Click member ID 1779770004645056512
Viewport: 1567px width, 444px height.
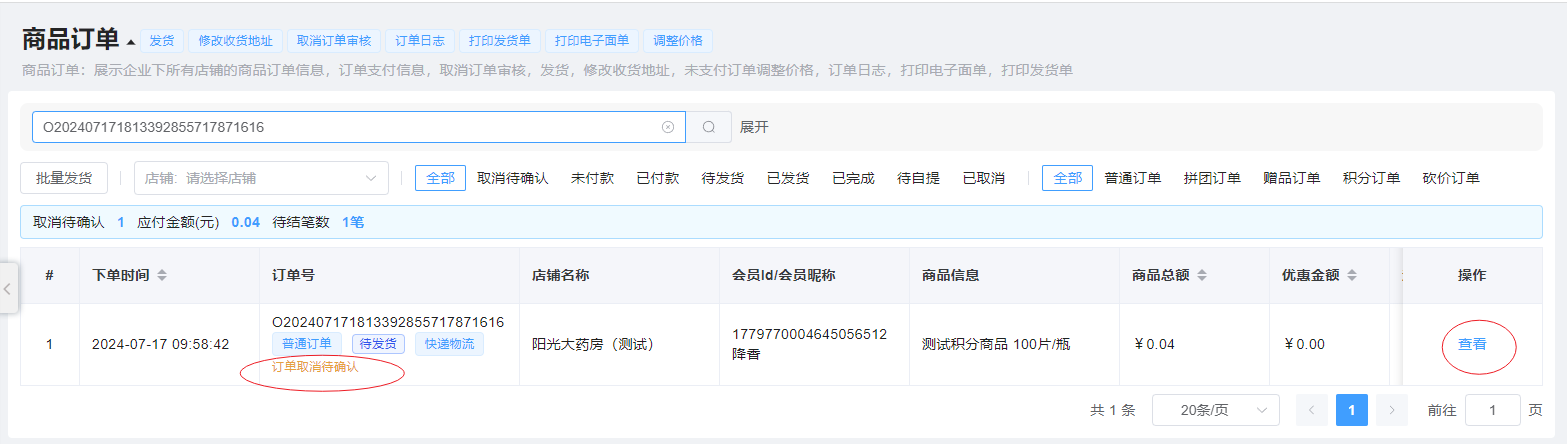810,334
